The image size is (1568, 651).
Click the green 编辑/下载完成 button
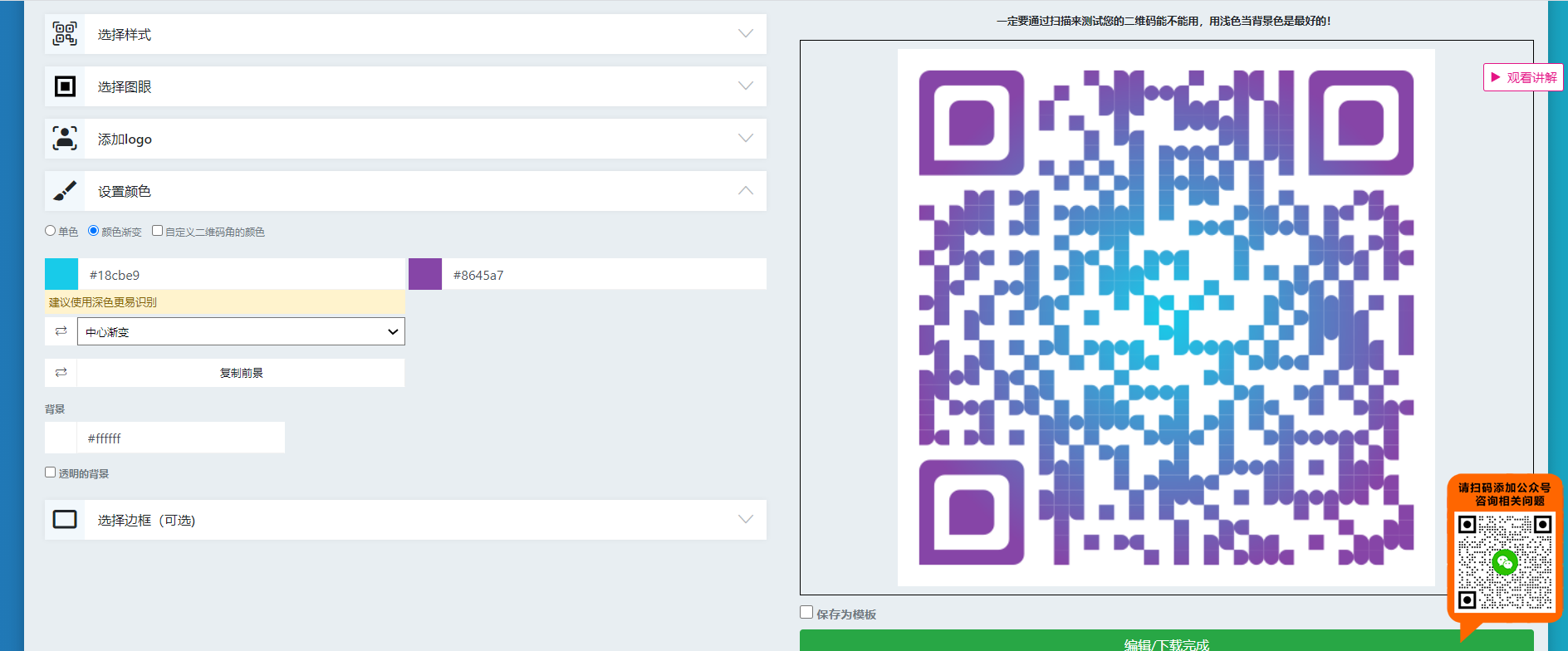click(x=1166, y=641)
